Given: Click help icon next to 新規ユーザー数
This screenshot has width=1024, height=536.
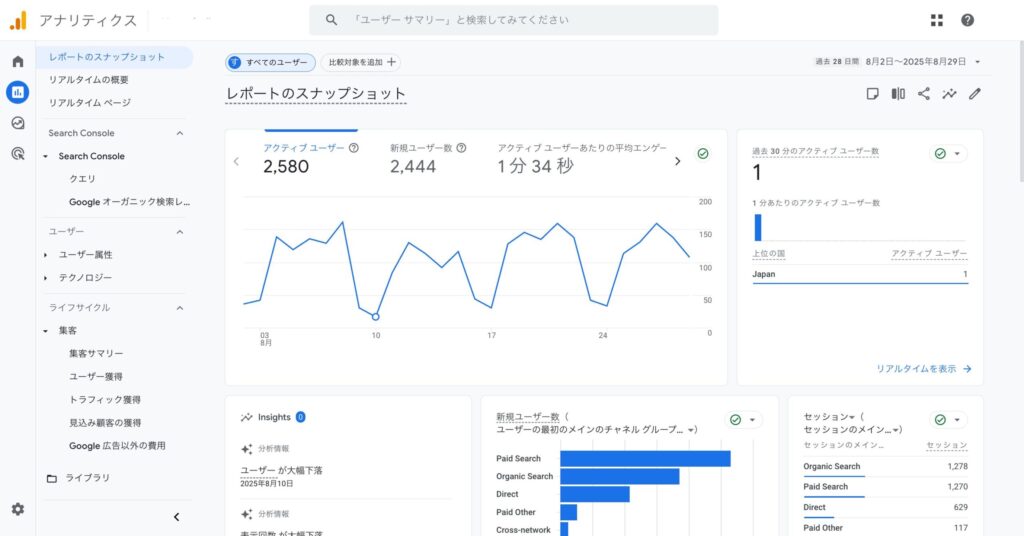Looking at the screenshot, I should tap(461, 148).
